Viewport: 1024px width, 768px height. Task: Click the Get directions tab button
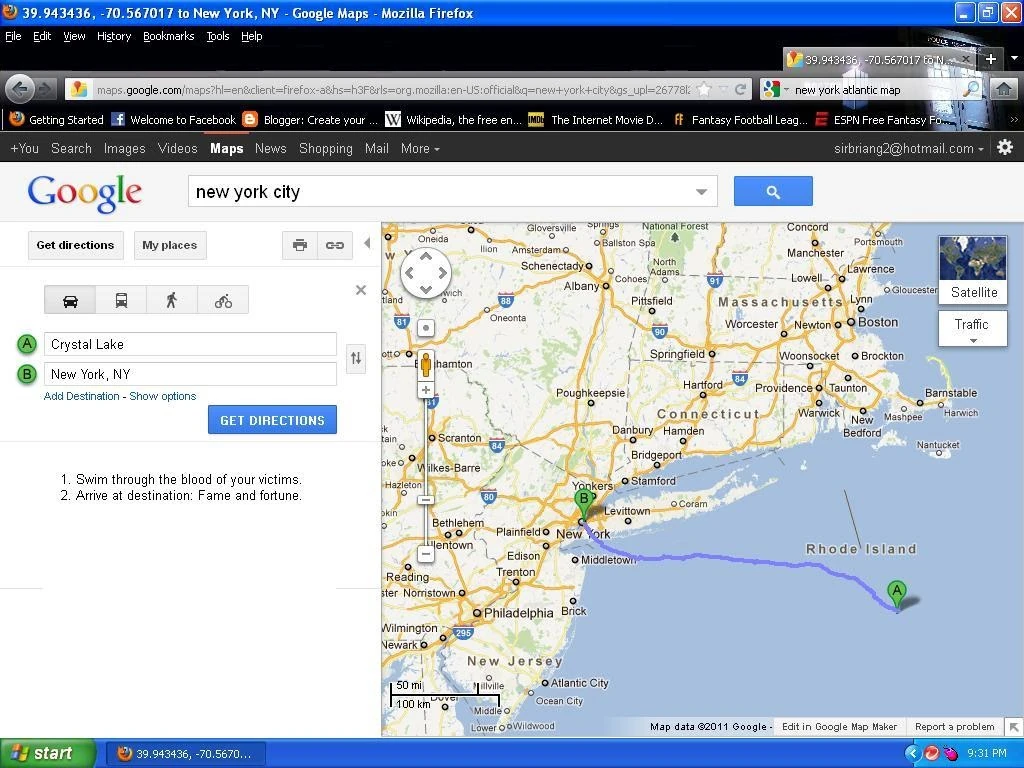point(75,245)
